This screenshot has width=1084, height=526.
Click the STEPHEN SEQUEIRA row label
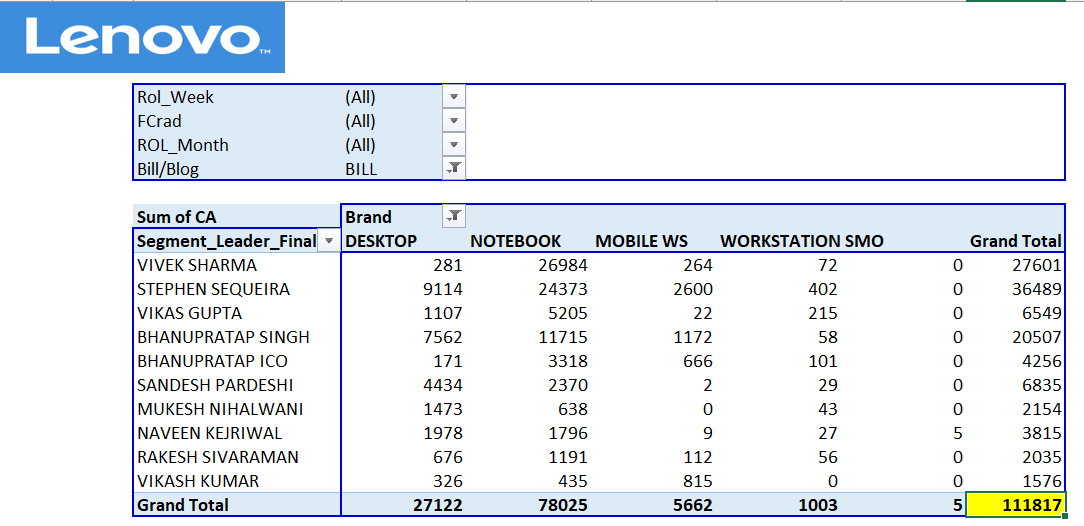click(x=213, y=289)
